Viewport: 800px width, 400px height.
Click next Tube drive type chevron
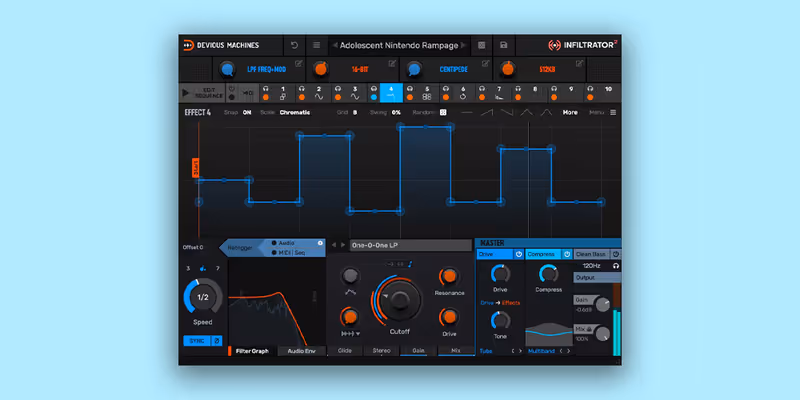click(x=520, y=351)
